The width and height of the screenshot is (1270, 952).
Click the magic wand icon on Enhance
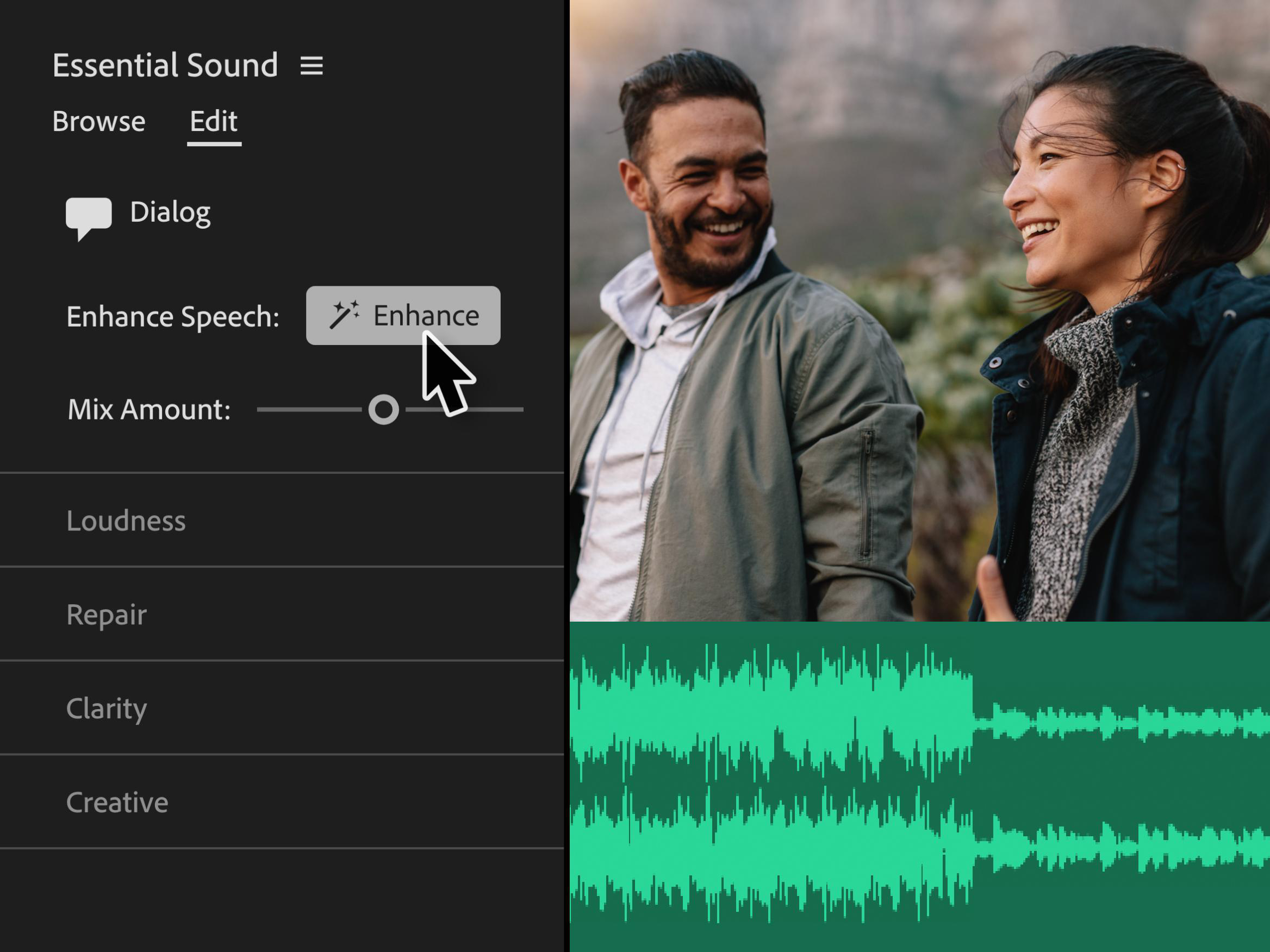345,315
